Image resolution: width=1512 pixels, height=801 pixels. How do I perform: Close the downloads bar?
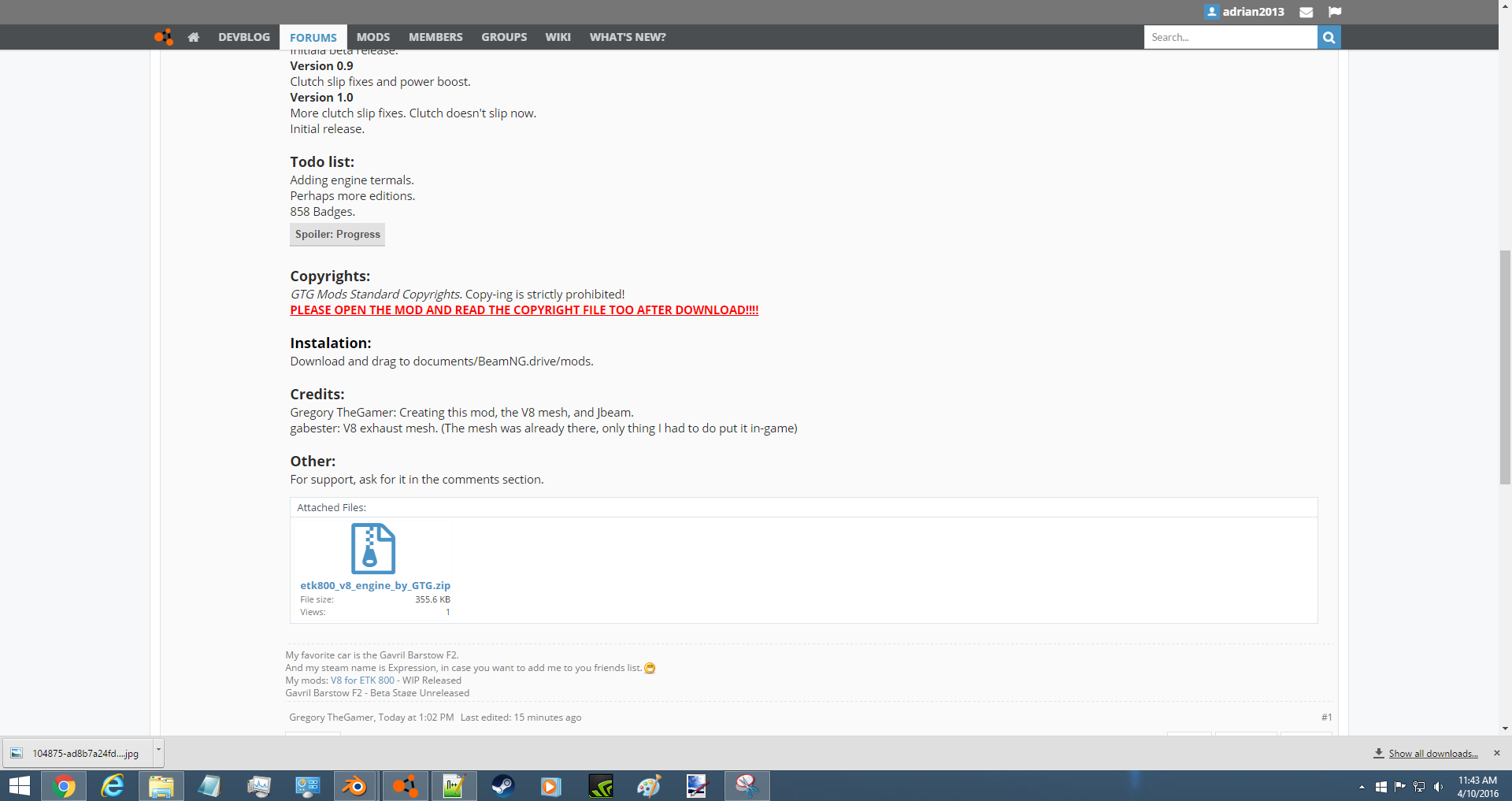[1497, 753]
